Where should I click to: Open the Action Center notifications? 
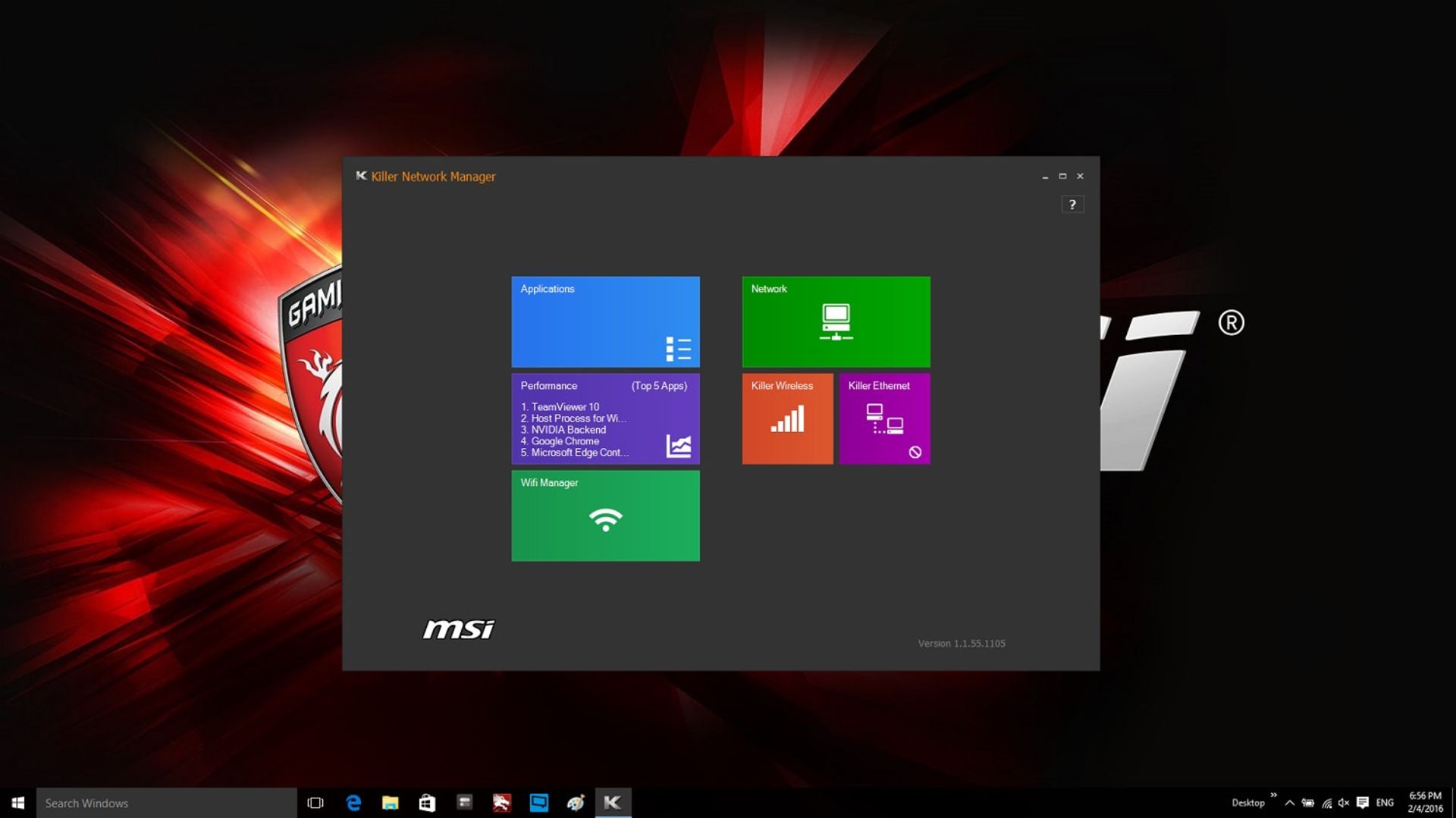1363,803
